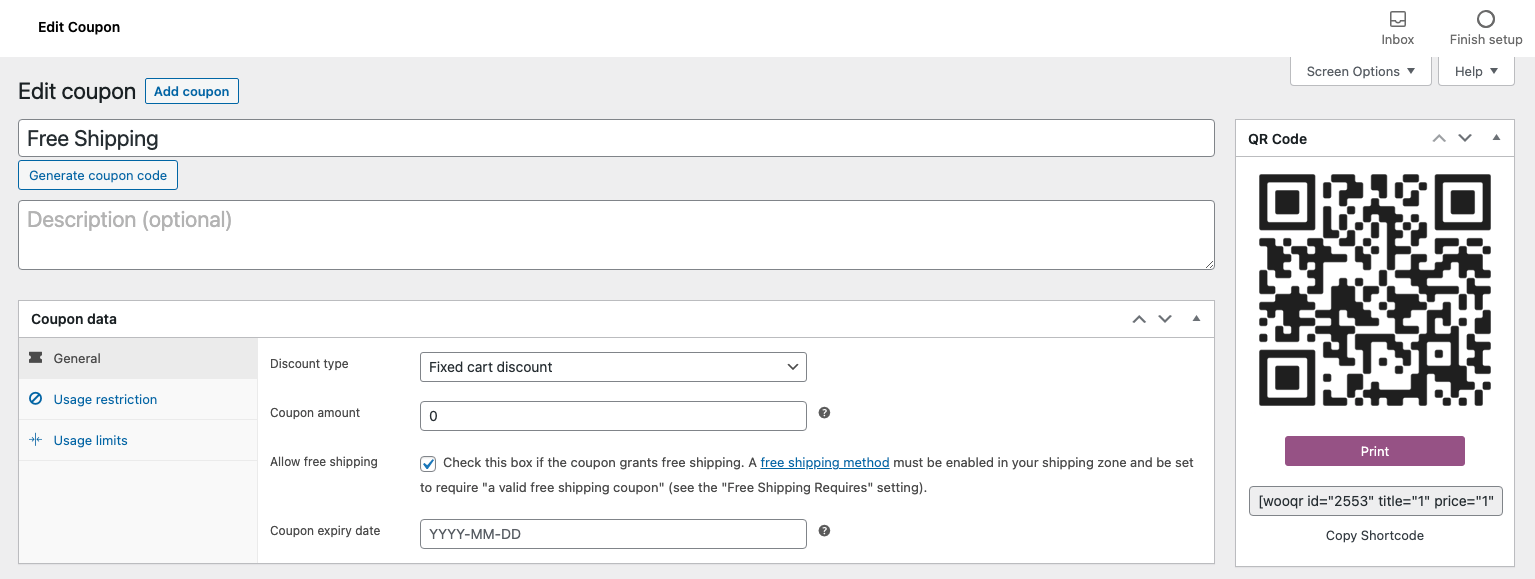The width and height of the screenshot is (1535, 579).
Task: Move Coupon data panel up
Action: pyautogui.click(x=1139, y=319)
